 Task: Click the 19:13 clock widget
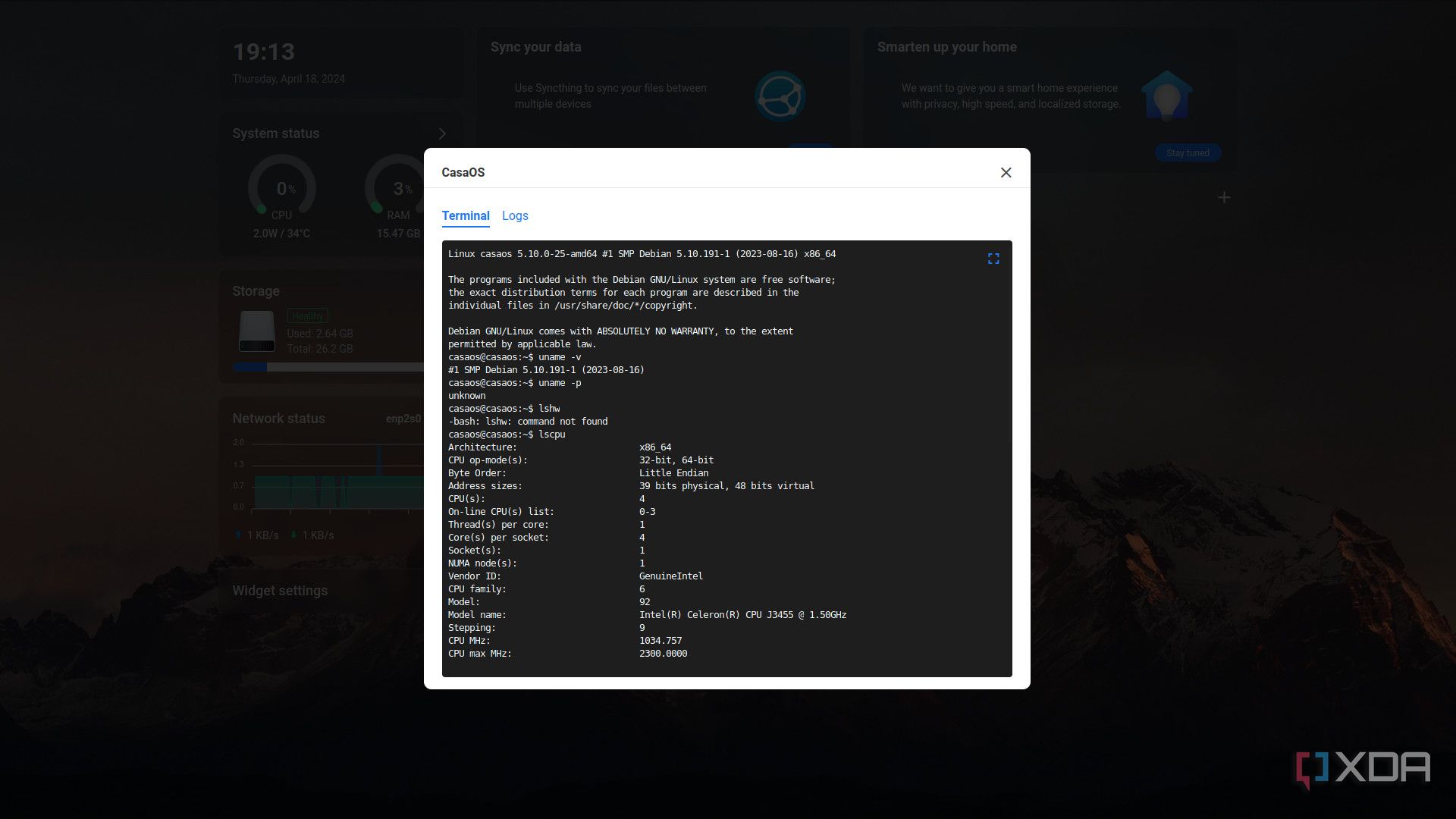(263, 52)
